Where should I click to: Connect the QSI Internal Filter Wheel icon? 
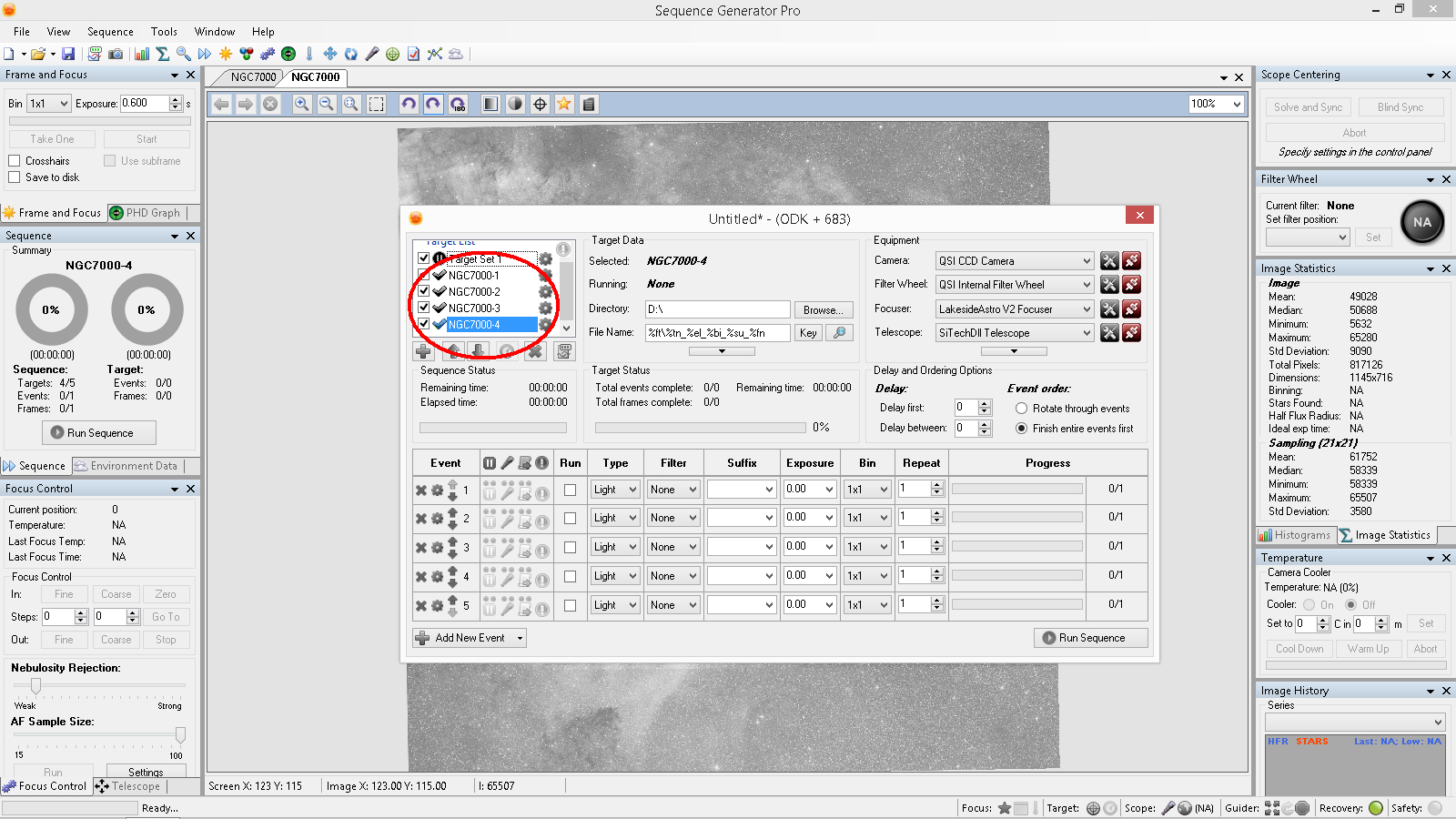[x=1131, y=285]
